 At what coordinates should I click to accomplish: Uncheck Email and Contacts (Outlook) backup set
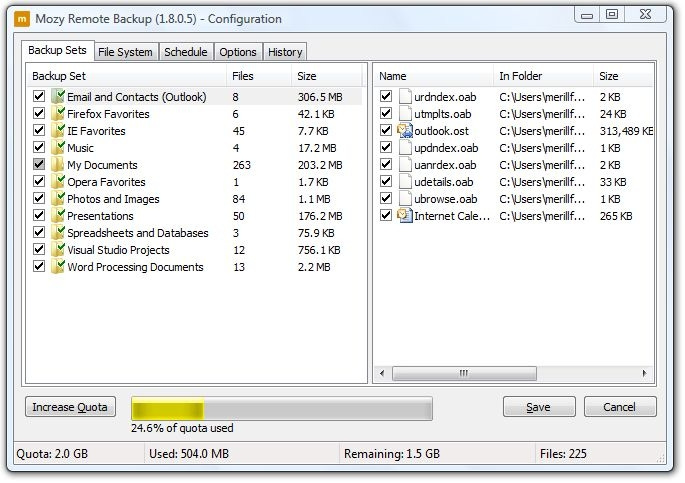coord(39,96)
